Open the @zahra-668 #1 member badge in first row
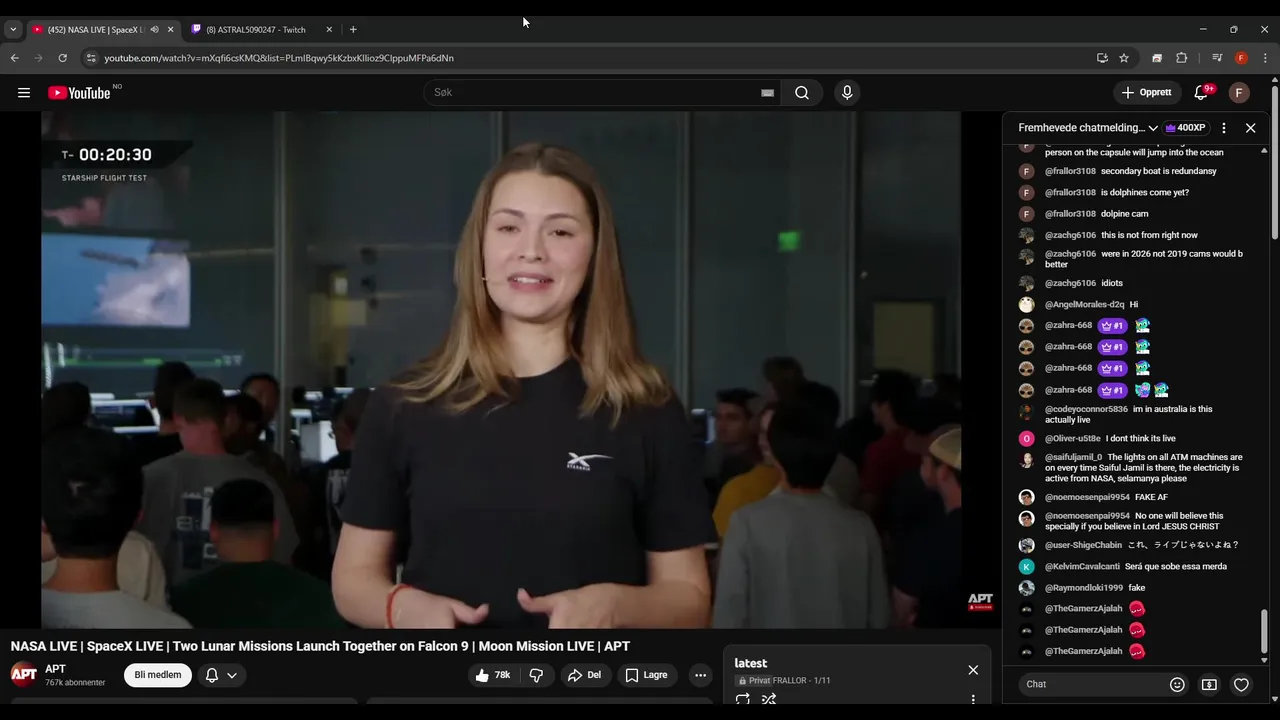The width and height of the screenshot is (1280, 720). point(1111,326)
